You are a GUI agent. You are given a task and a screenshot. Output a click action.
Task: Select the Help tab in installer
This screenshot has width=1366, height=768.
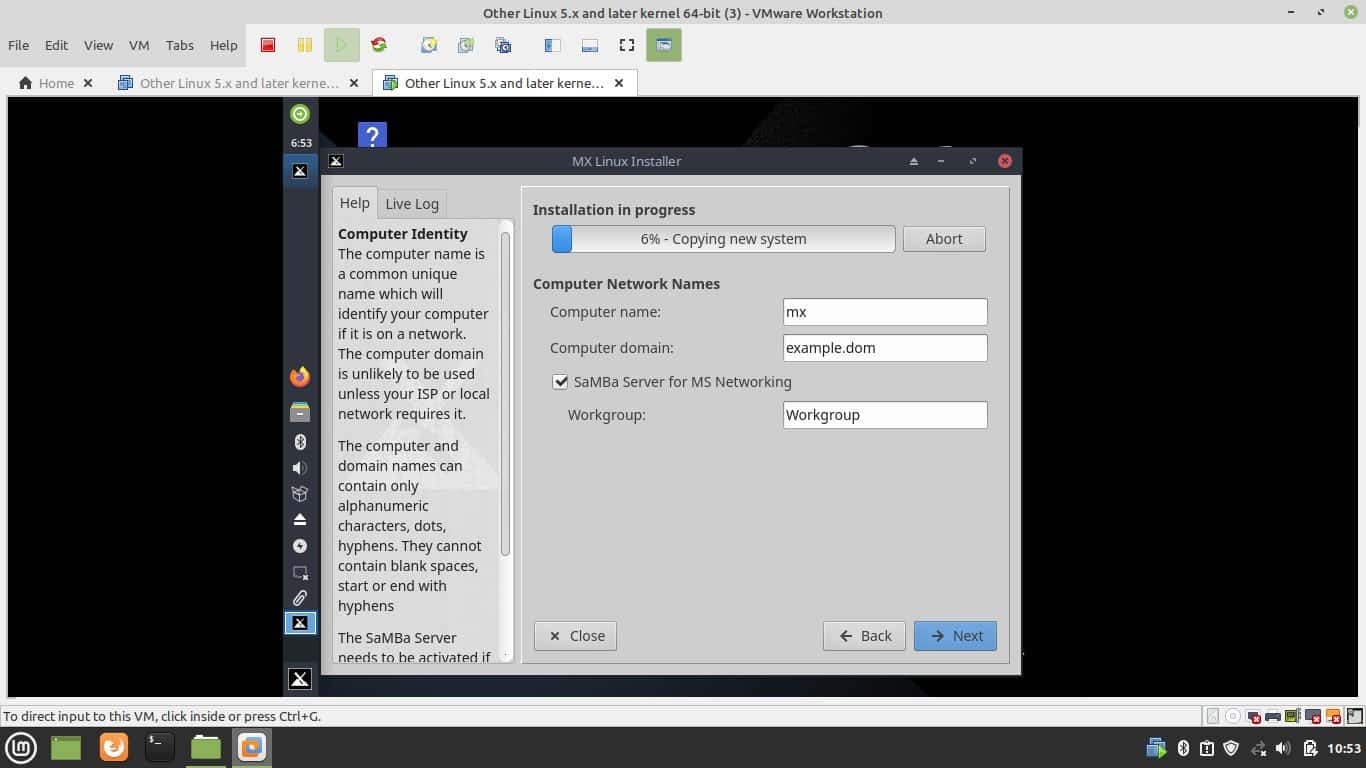(x=354, y=203)
